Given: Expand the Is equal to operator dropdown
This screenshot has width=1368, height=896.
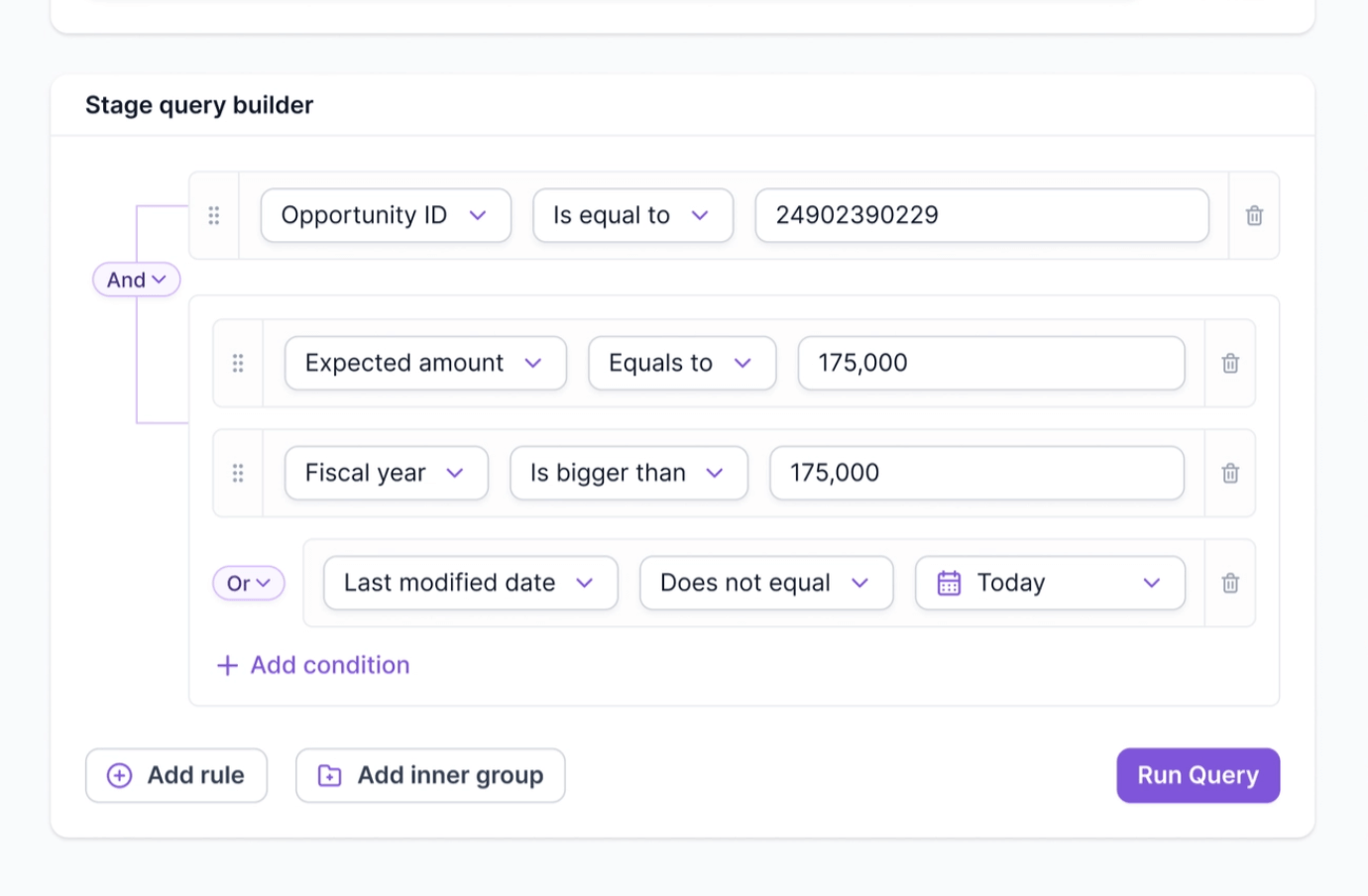Looking at the screenshot, I should 632,215.
